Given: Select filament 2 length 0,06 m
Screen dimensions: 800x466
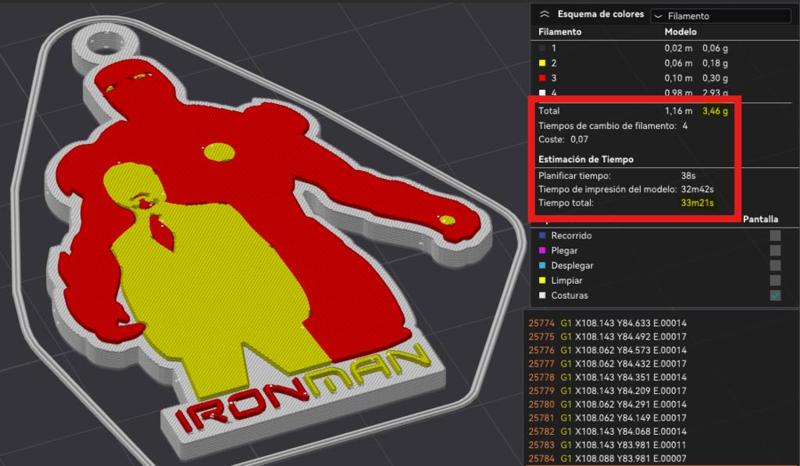Looking at the screenshot, I should pyautogui.click(x=678, y=63).
